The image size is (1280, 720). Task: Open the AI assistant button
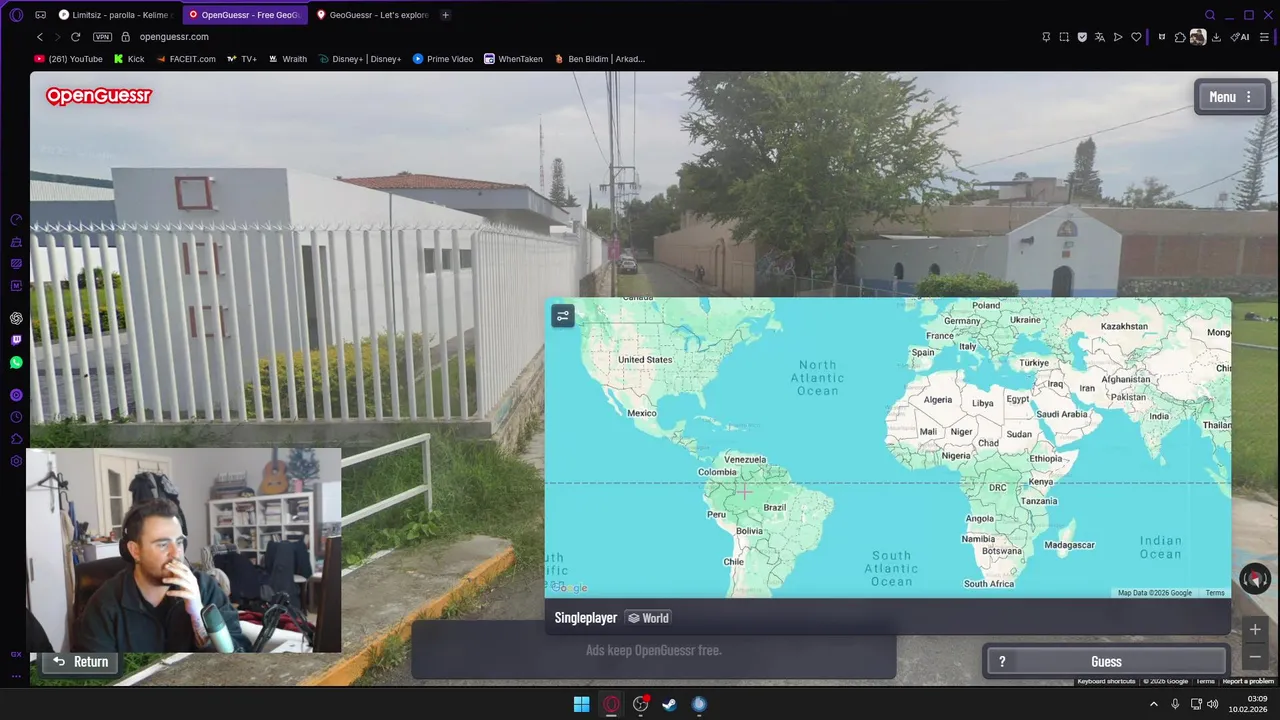pos(1240,37)
